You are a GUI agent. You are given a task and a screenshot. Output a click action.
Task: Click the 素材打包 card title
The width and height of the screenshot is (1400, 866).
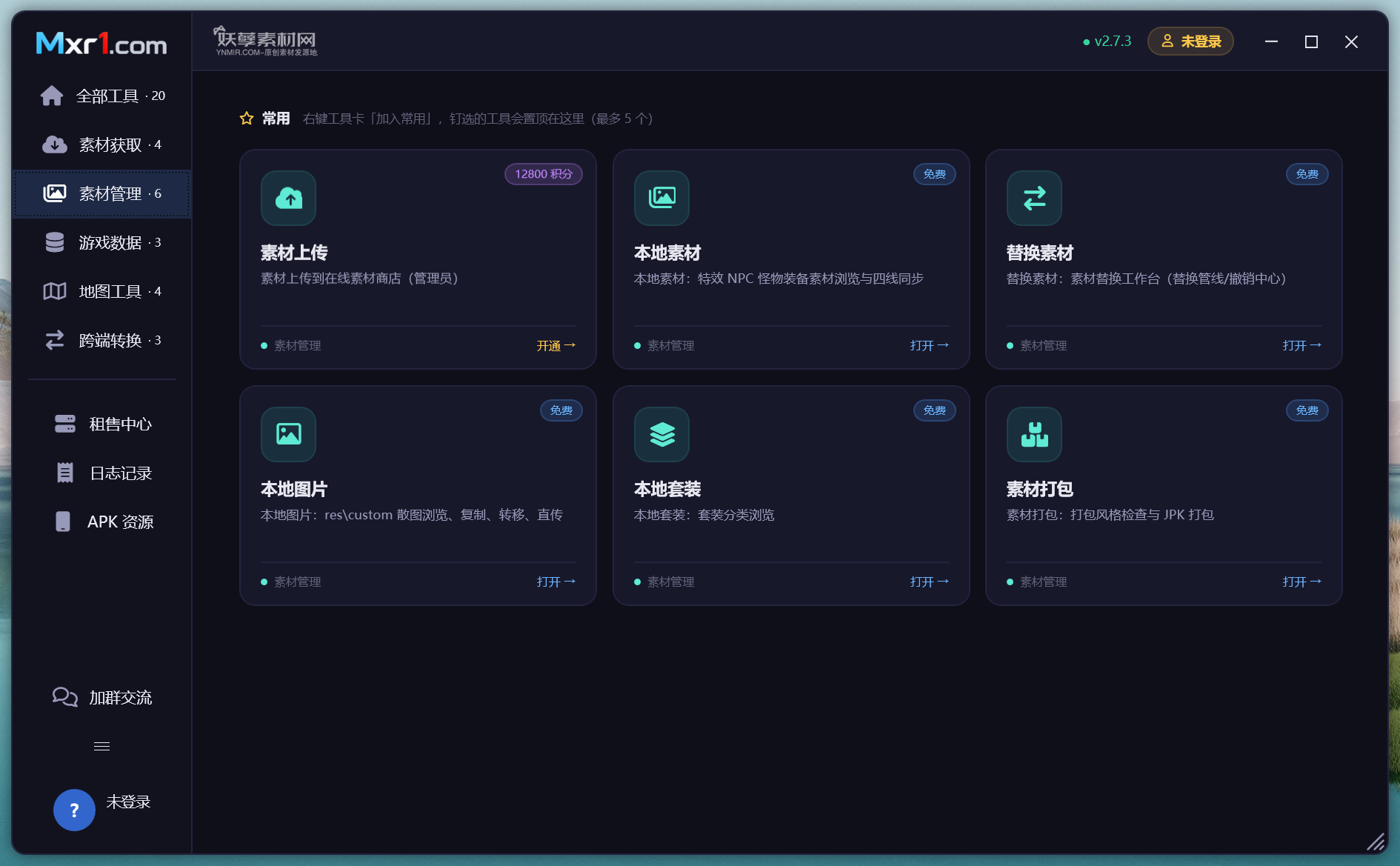pos(1039,489)
